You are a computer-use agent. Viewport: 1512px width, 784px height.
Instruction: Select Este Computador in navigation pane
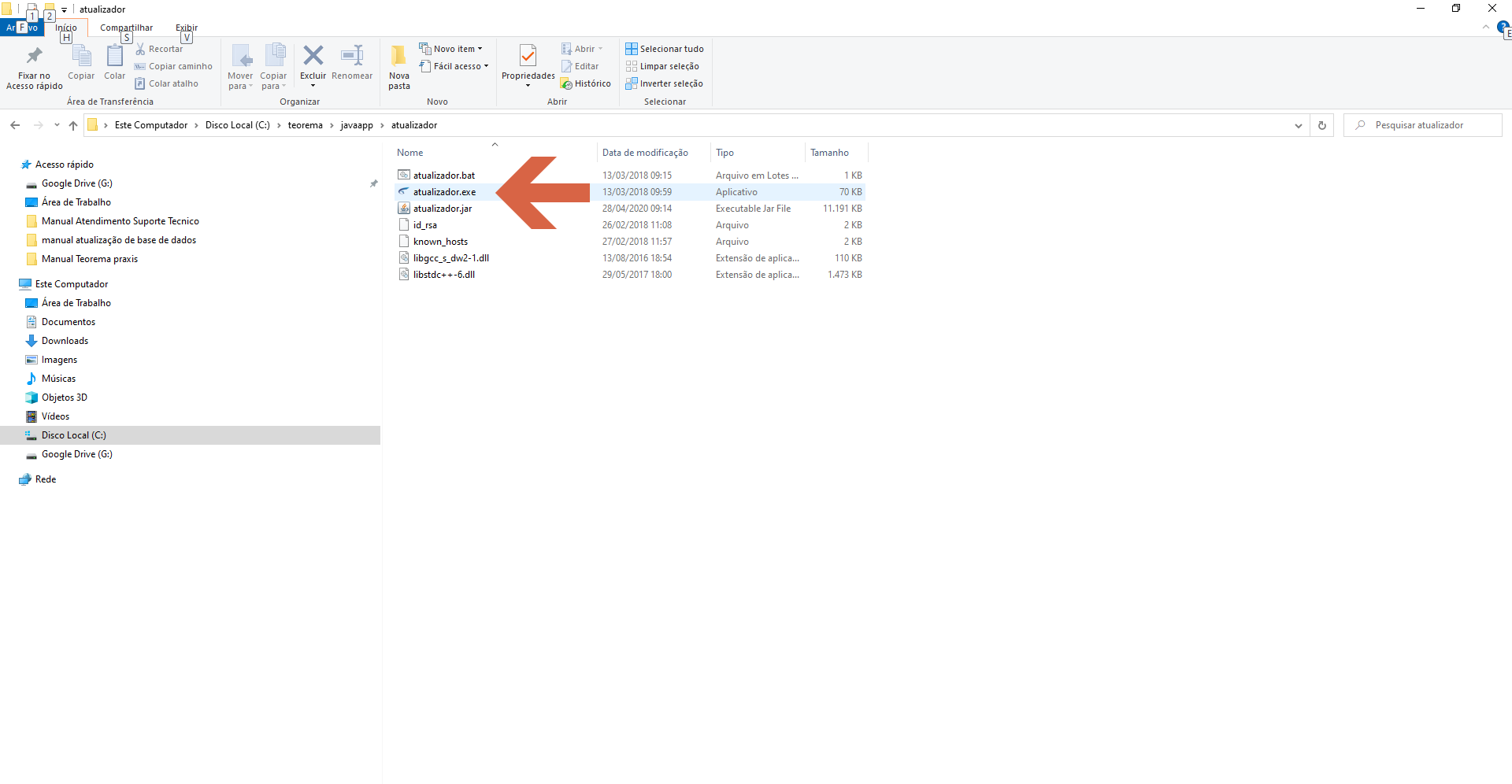tap(72, 284)
